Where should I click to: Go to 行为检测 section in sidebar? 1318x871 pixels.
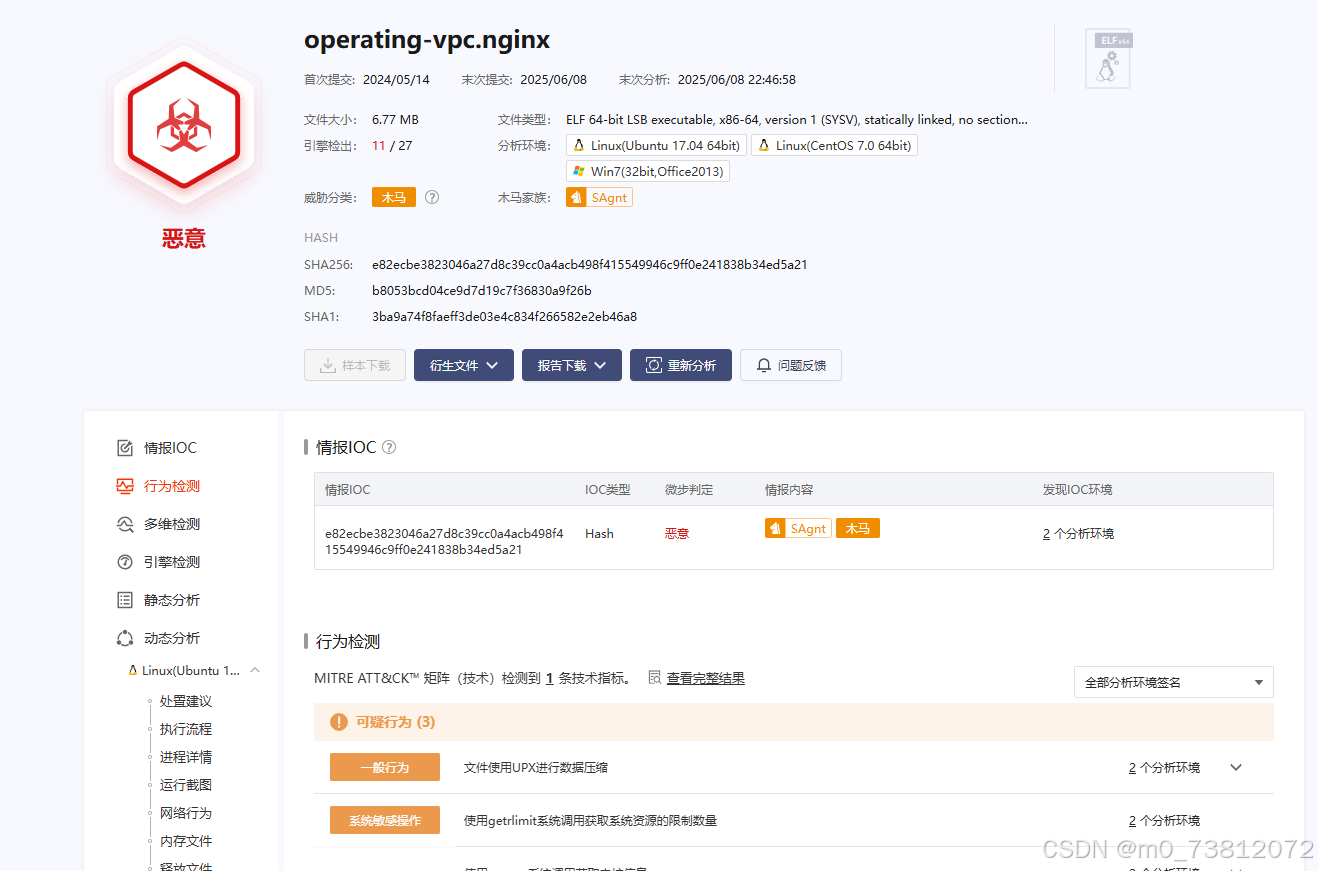[x=172, y=486]
